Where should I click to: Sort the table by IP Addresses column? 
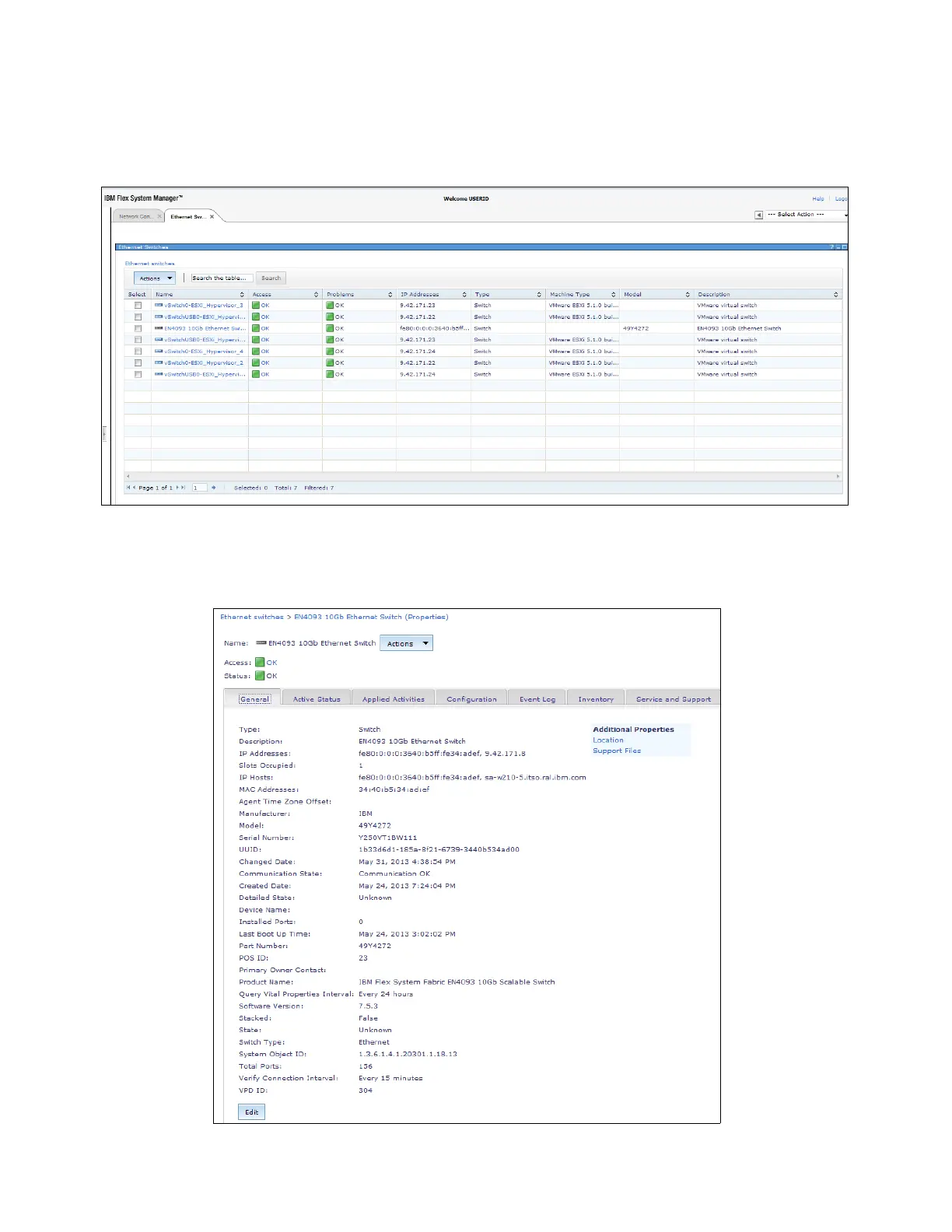[433, 295]
